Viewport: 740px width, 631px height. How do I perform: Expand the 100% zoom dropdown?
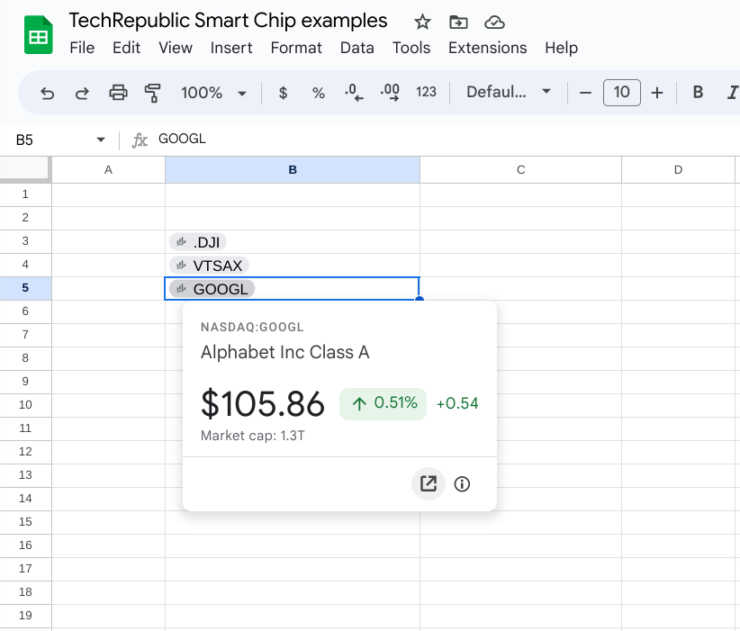[x=213, y=93]
